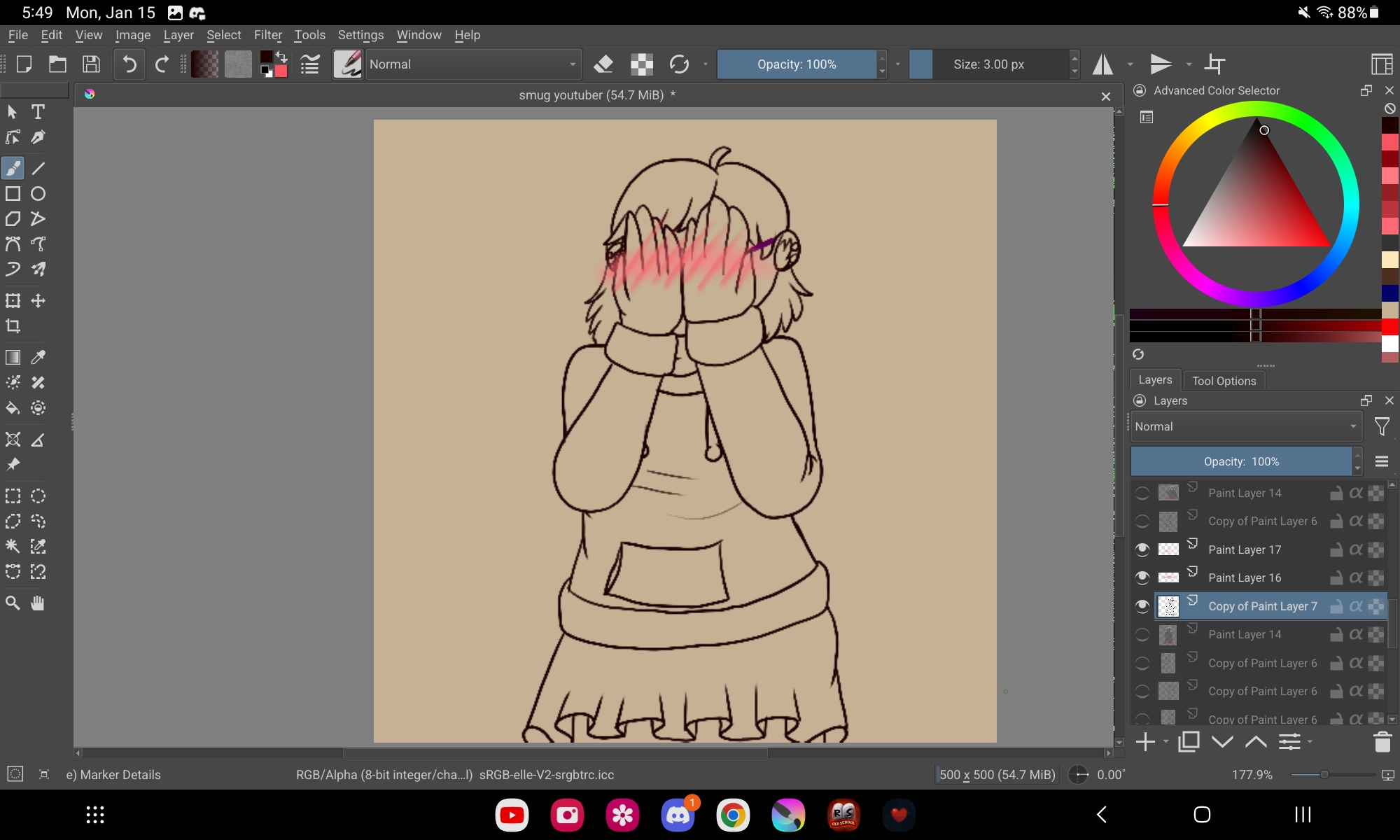This screenshot has width=1400, height=840.
Task: Select the Elliptical selection tool
Action: point(38,496)
